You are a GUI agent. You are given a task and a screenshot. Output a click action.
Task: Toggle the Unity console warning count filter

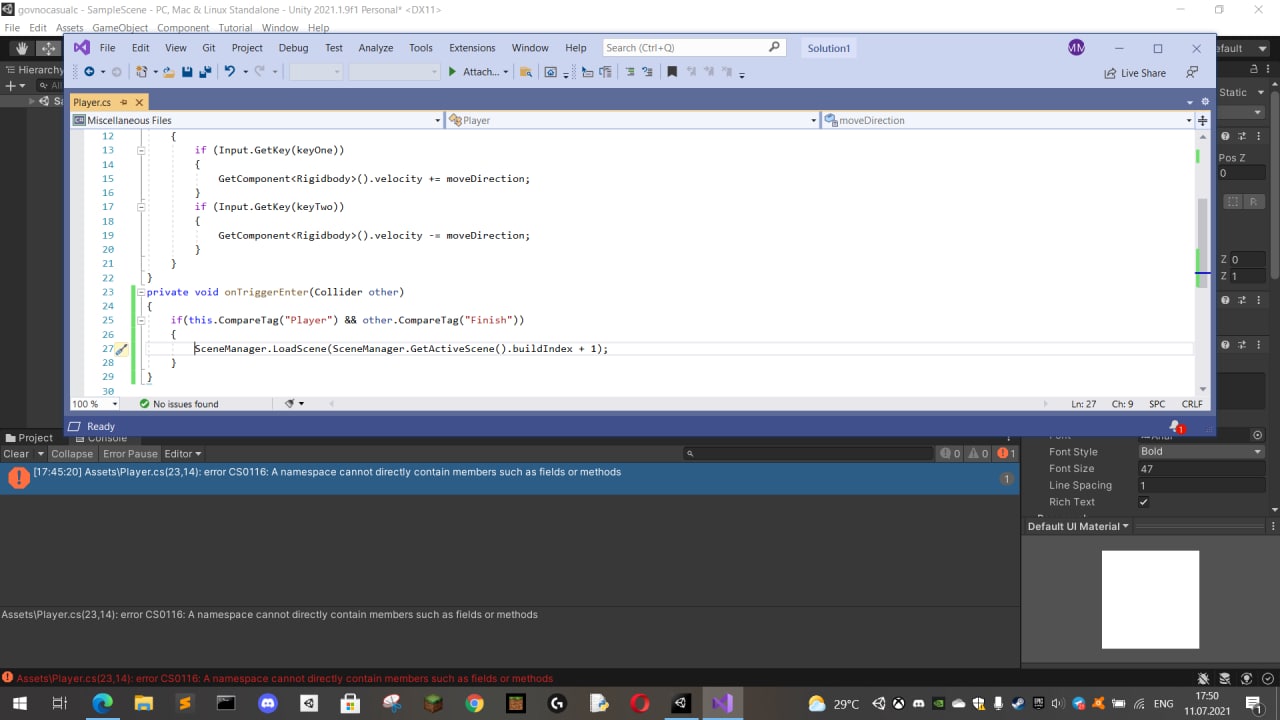(978, 453)
